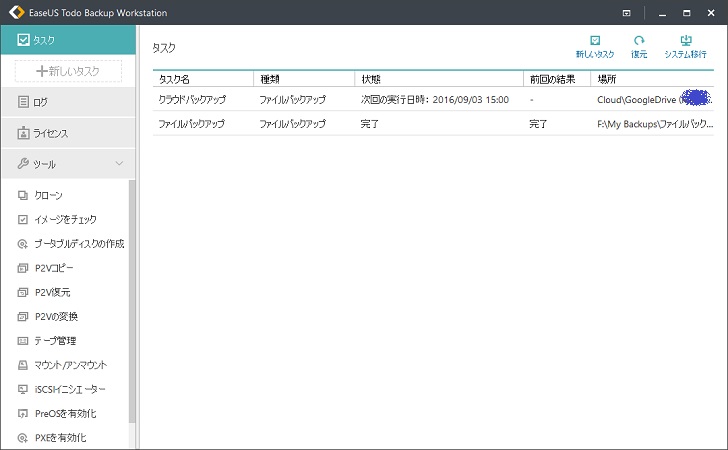Click 次回の実行日時: 2016/09/03 15:00 status
The image size is (728, 450).
435,99
